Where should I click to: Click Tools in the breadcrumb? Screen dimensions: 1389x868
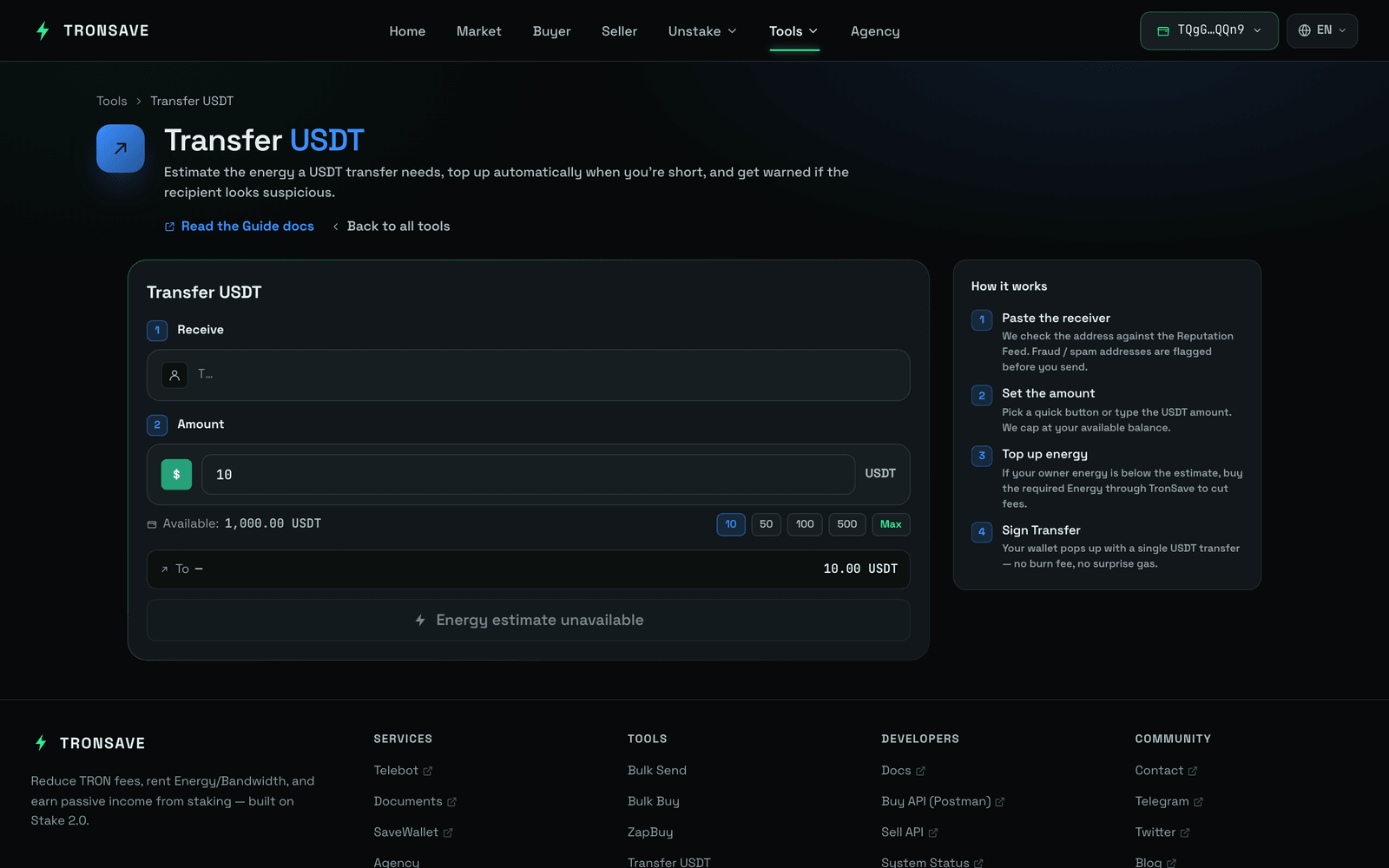(x=112, y=102)
